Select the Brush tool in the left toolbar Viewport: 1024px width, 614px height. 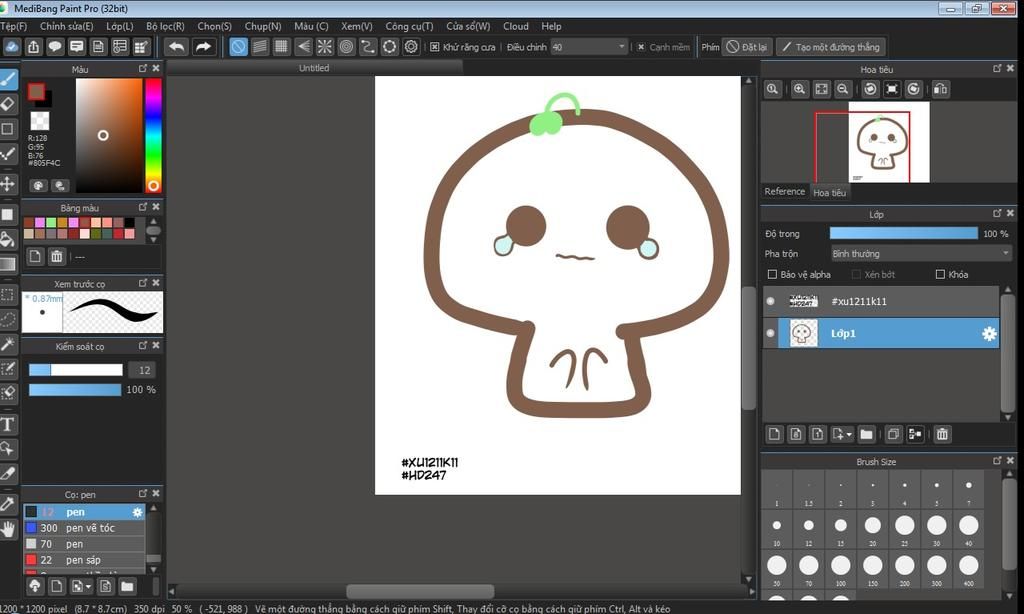[8, 79]
